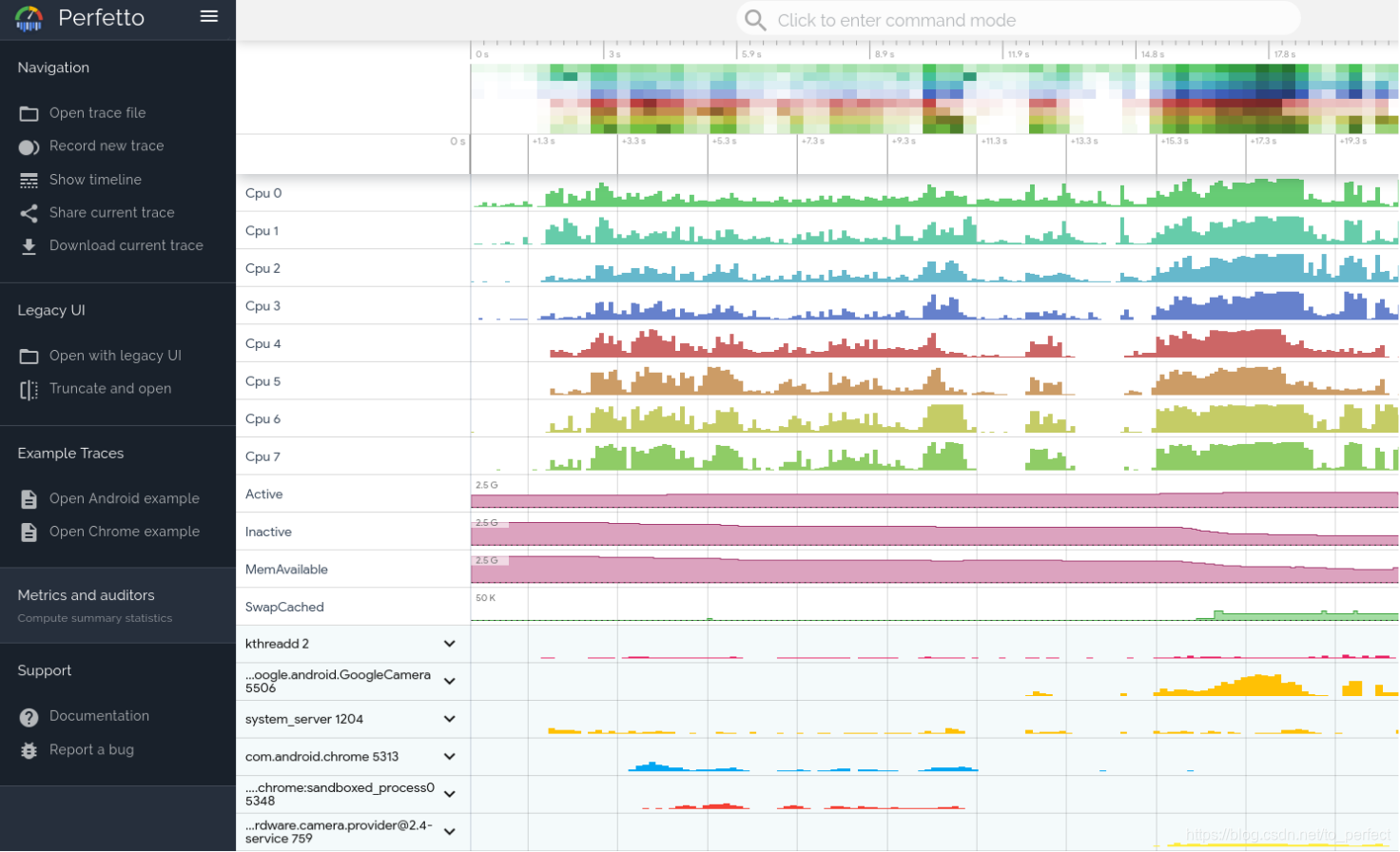Choose Share current trace
This screenshot has width=1400, height=852.
112,213
